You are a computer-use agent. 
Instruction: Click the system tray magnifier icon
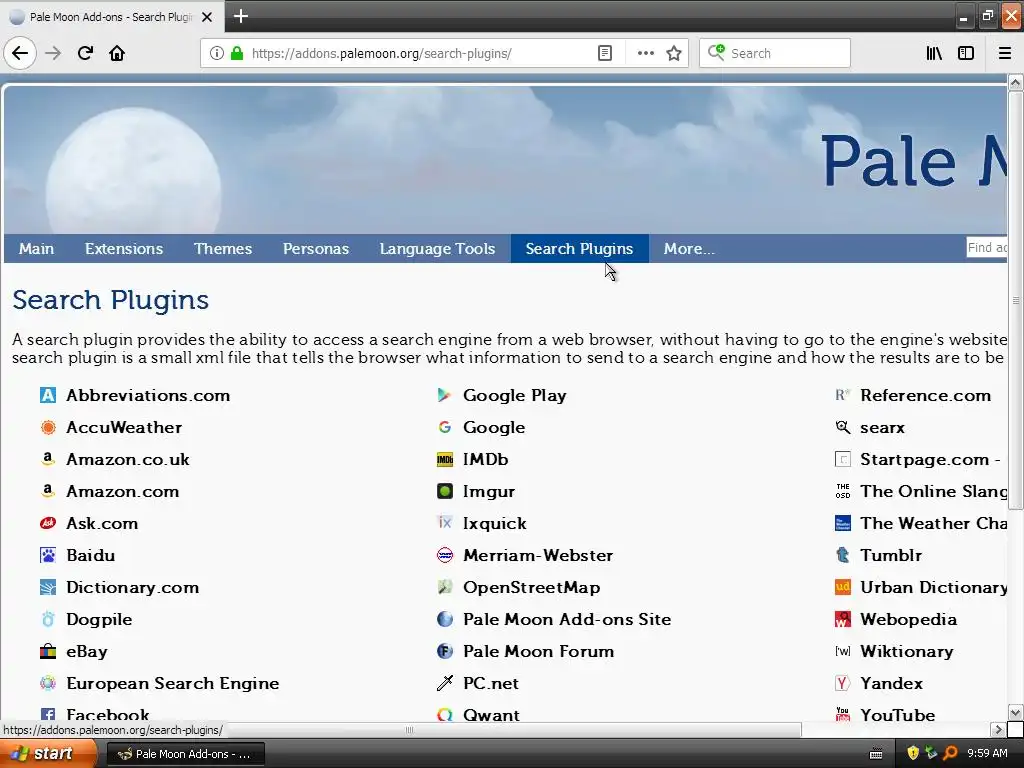[950, 753]
